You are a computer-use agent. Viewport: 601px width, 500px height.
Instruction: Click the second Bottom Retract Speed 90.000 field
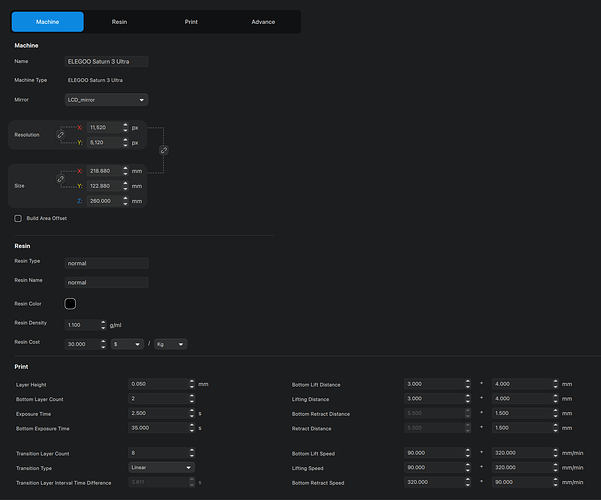click(x=522, y=482)
